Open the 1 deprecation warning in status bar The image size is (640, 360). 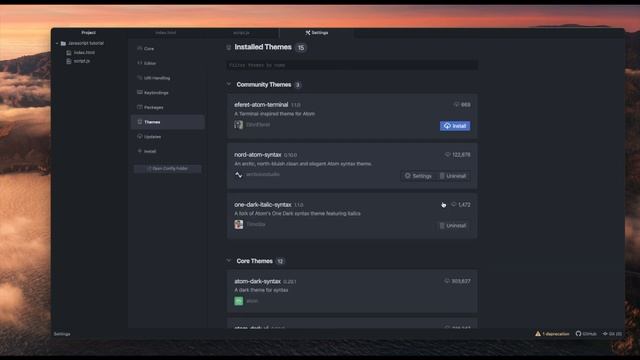pos(552,334)
